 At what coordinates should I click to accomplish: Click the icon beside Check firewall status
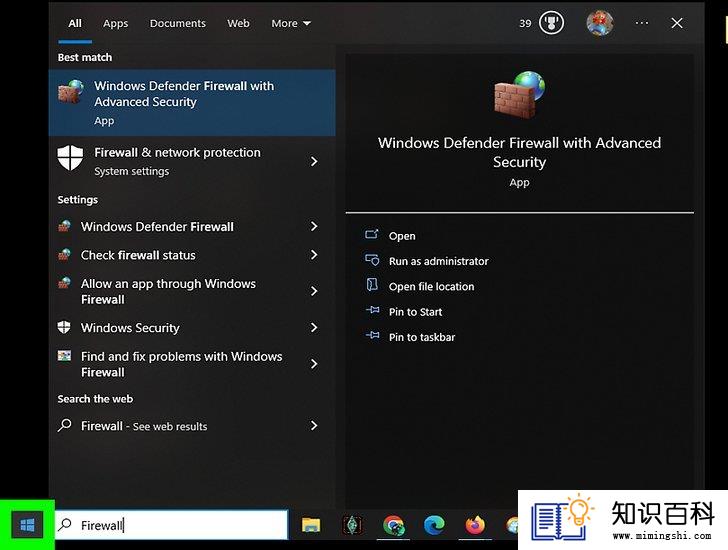(x=64, y=255)
